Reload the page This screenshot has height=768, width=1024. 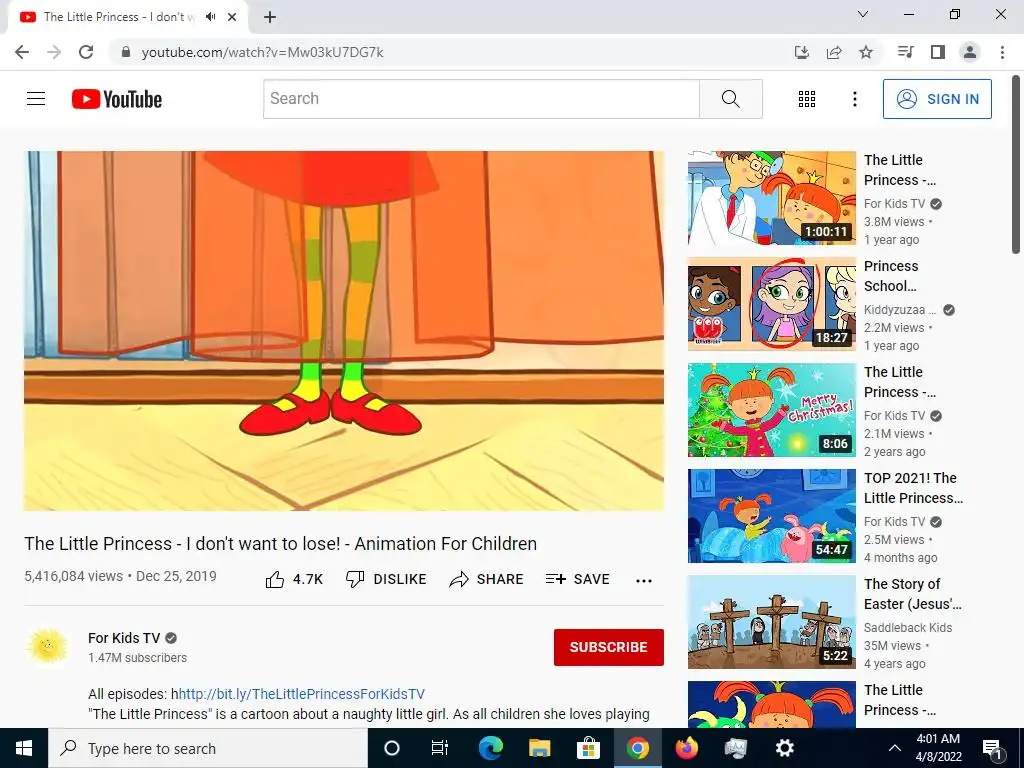click(x=86, y=52)
